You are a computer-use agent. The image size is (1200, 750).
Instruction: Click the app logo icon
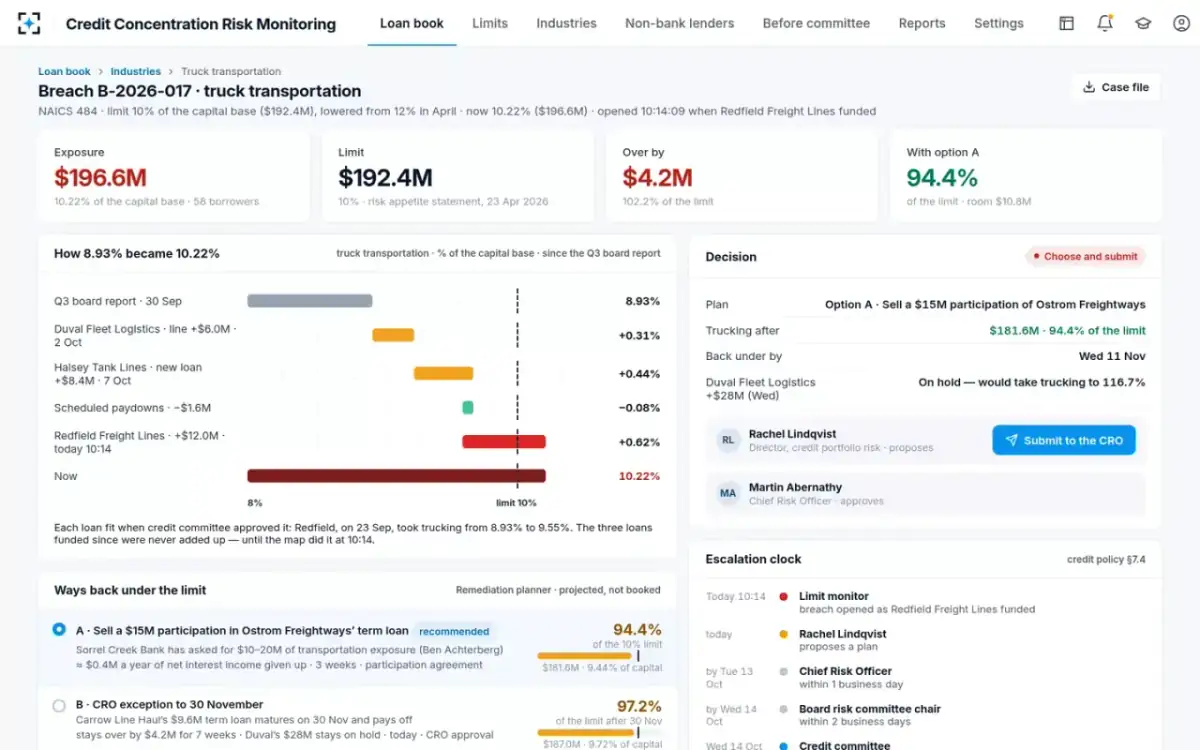point(30,23)
